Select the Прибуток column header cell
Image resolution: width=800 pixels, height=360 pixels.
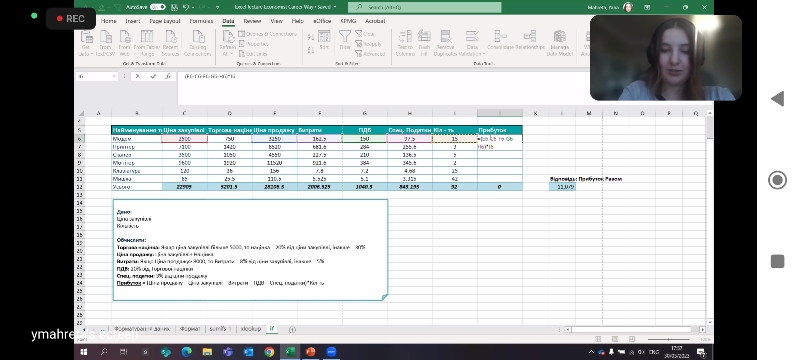(x=500, y=131)
